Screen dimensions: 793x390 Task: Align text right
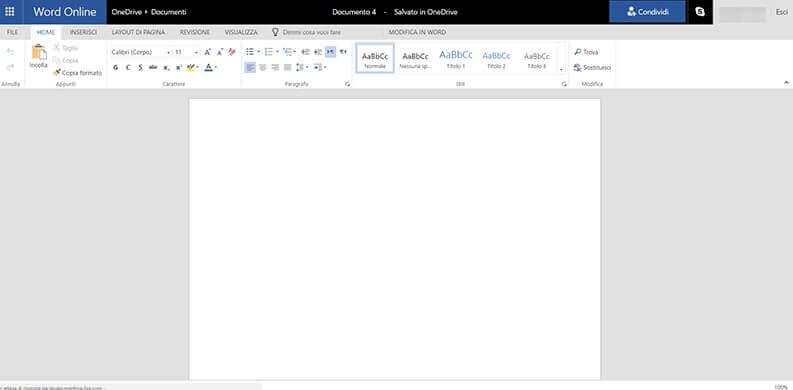click(275, 67)
